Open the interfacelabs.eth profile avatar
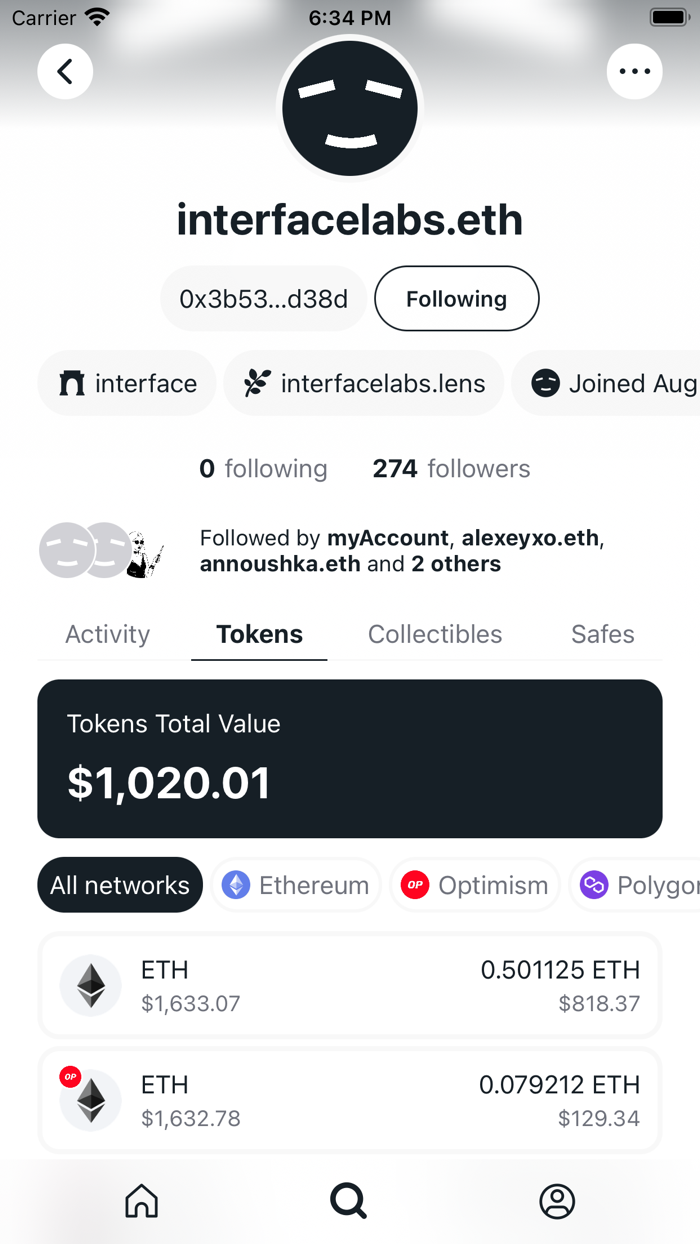Screen dimensions: 700x1244 [349, 108]
